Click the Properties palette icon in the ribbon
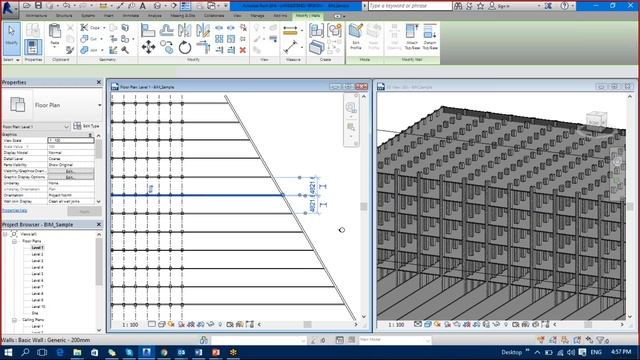The height and width of the screenshot is (360, 640). [x=33, y=47]
